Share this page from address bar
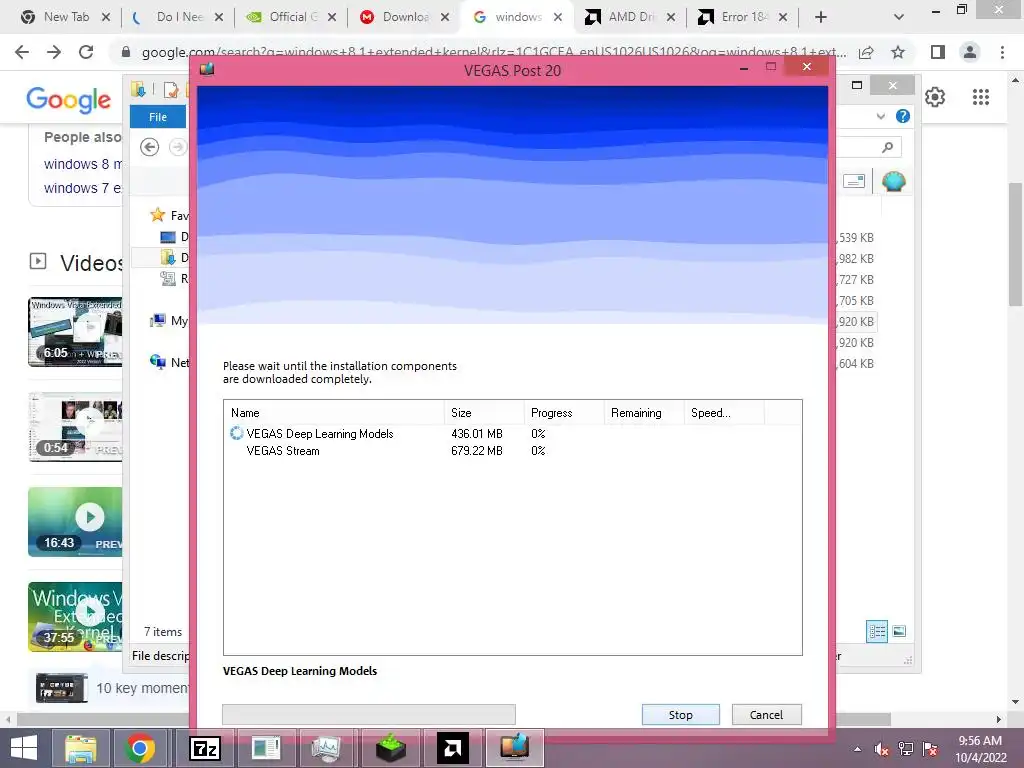This screenshot has height=768, width=1024. (866, 52)
